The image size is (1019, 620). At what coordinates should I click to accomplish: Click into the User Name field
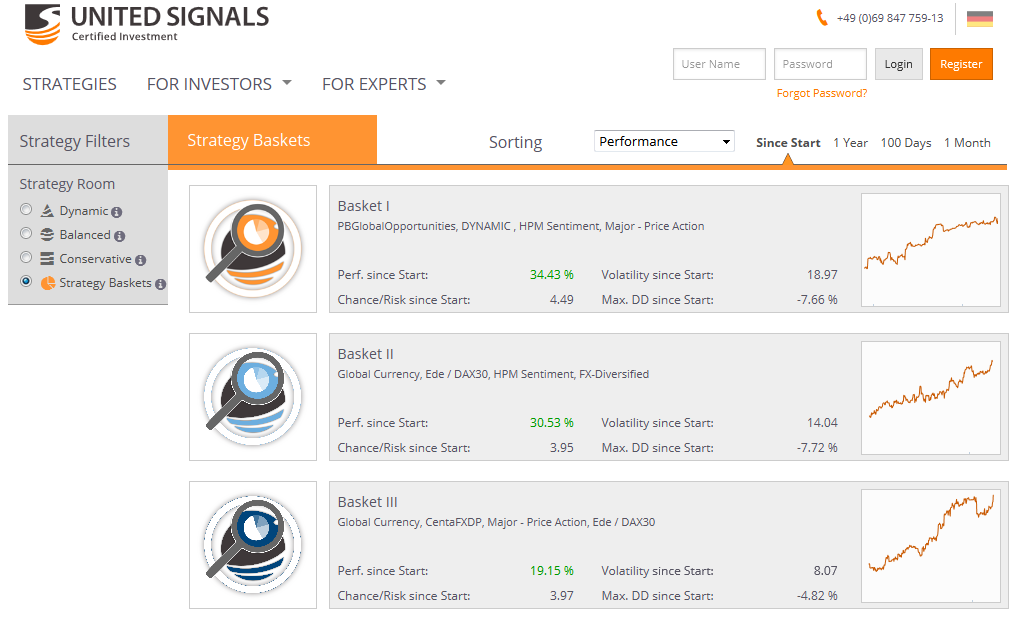tap(719, 64)
